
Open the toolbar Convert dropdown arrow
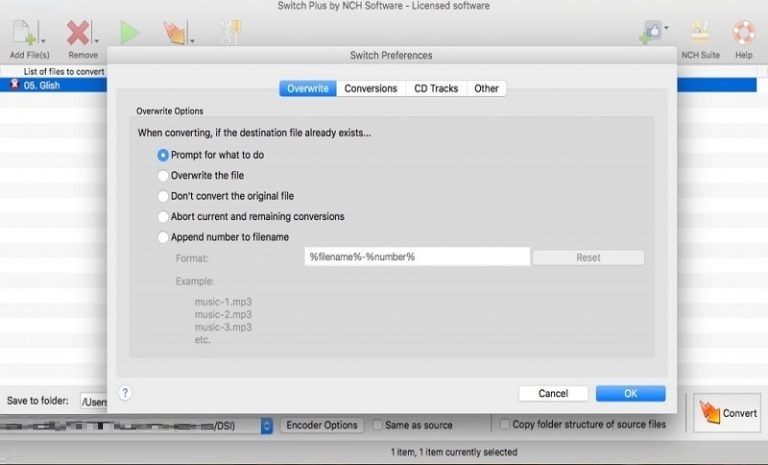coord(192,41)
